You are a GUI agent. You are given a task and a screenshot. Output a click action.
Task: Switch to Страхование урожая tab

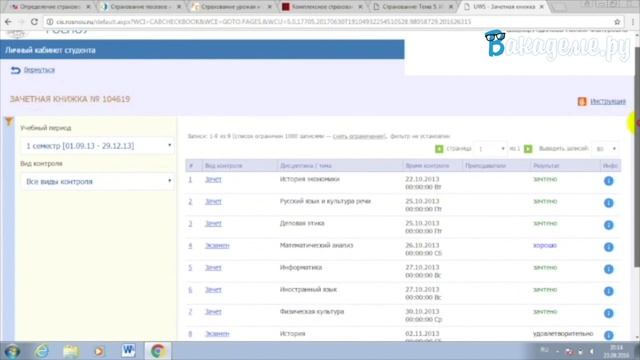(x=229, y=7)
